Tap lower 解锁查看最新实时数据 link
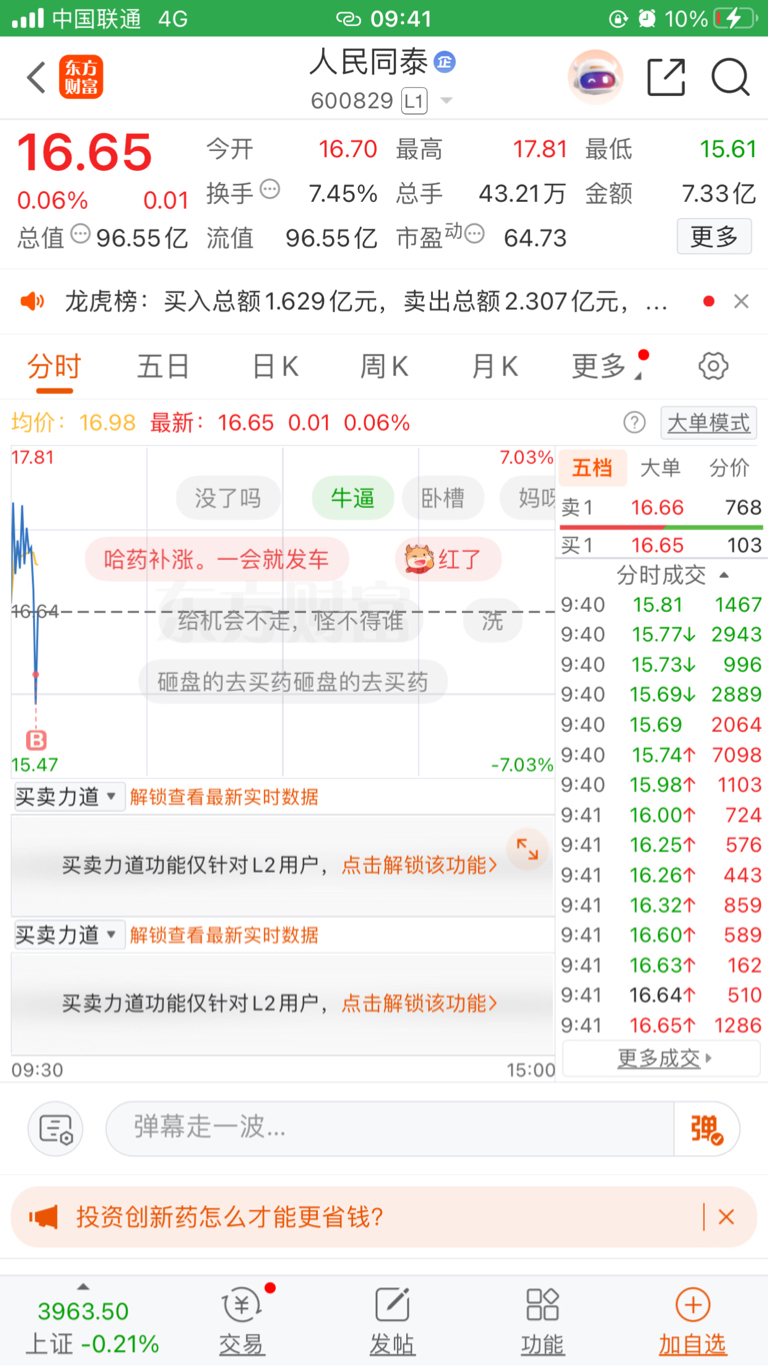The height and width of the screenshot is (1366, 768). 224,935
